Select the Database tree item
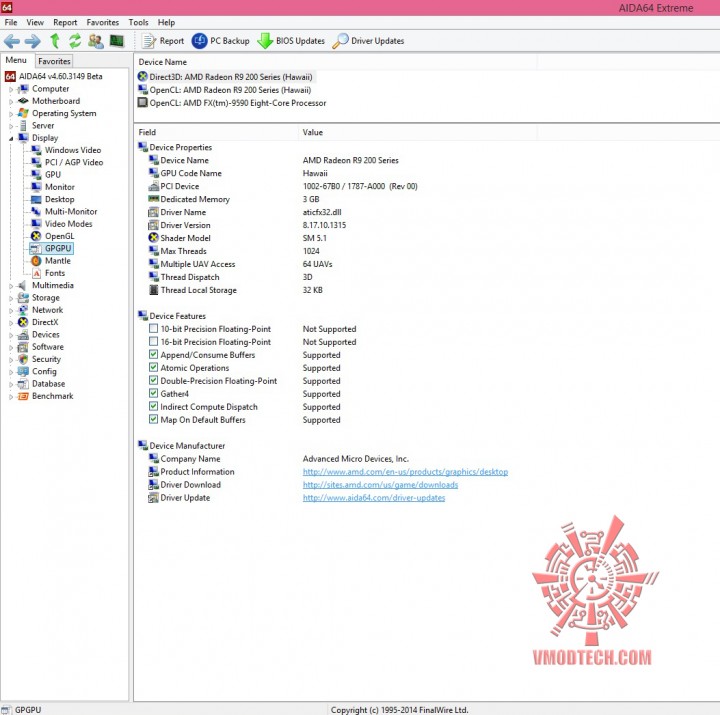The height and width of the screenshot is (715, 720). pyautogui.click(x=48, y=384)
